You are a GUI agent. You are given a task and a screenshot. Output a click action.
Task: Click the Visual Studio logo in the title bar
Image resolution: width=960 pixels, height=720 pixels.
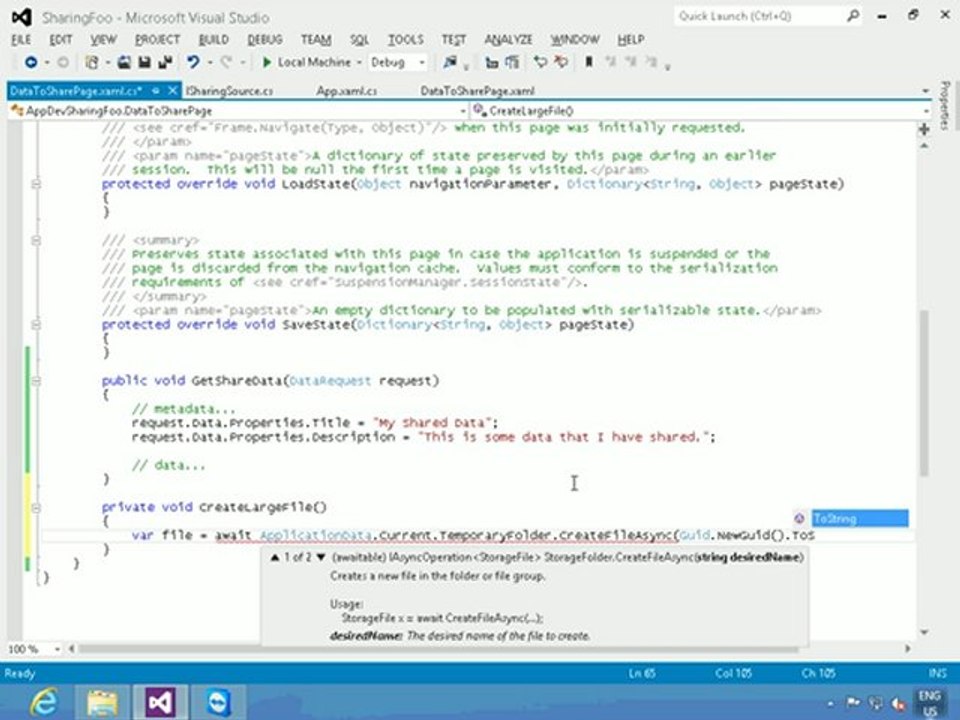pyautogui.click(x=21, y=17)
